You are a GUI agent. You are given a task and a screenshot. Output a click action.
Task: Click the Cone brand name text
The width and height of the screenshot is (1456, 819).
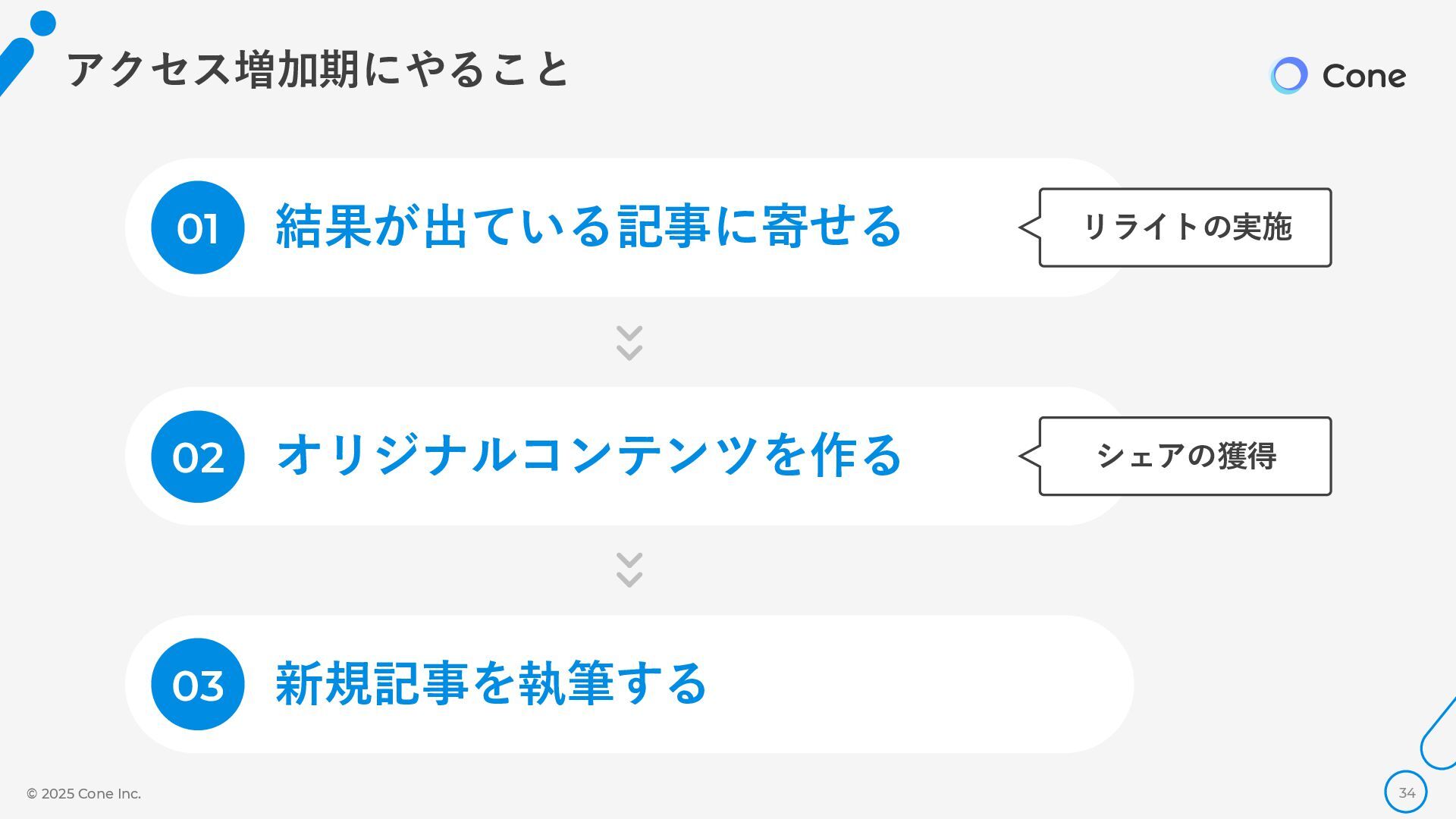pyautogui.click(x=1363, y=76)
